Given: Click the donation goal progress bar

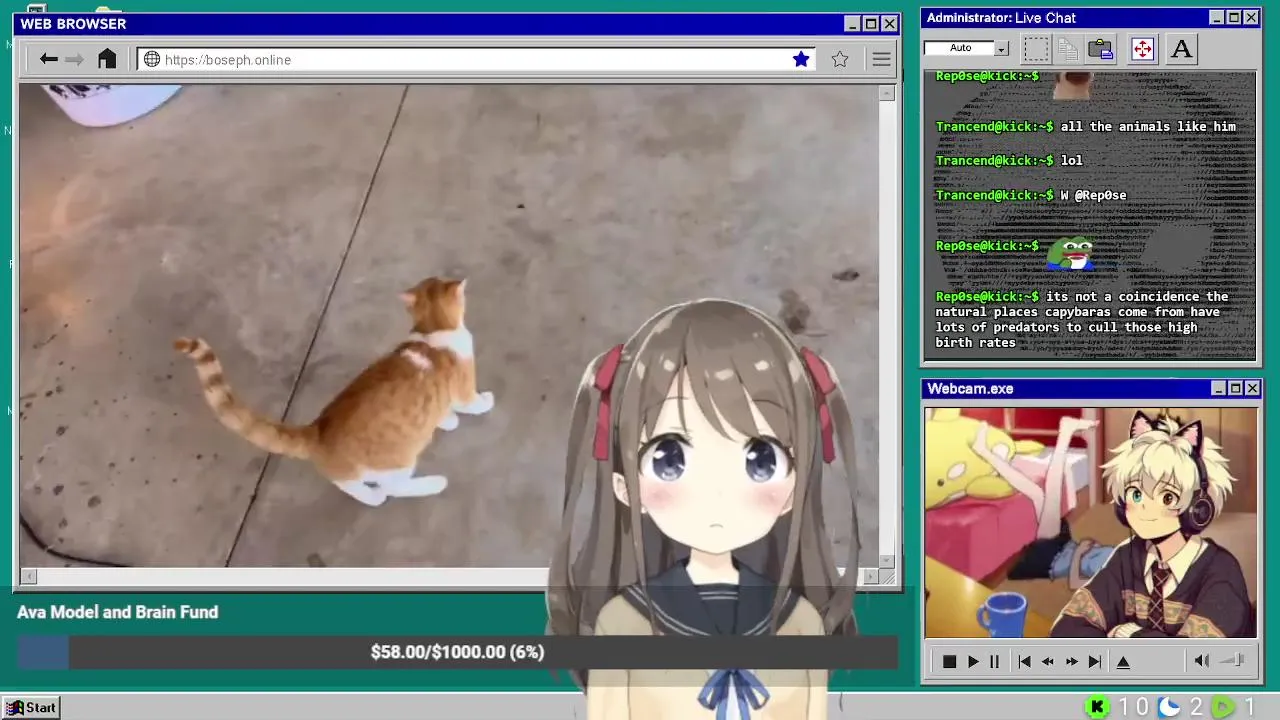Looking at the screenshot, I should pos(457,652).
